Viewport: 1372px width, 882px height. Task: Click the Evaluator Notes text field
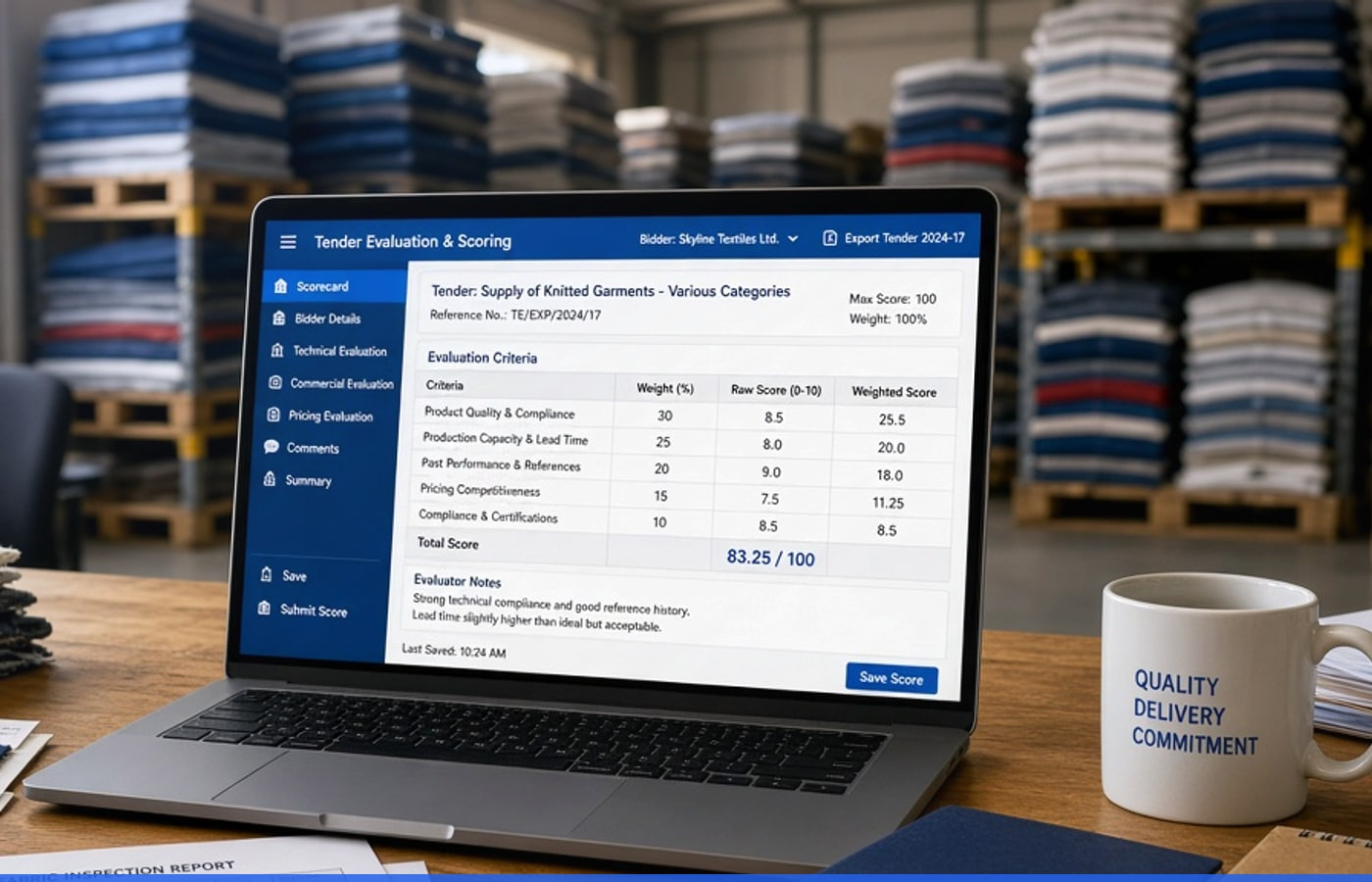click(676, 612)
